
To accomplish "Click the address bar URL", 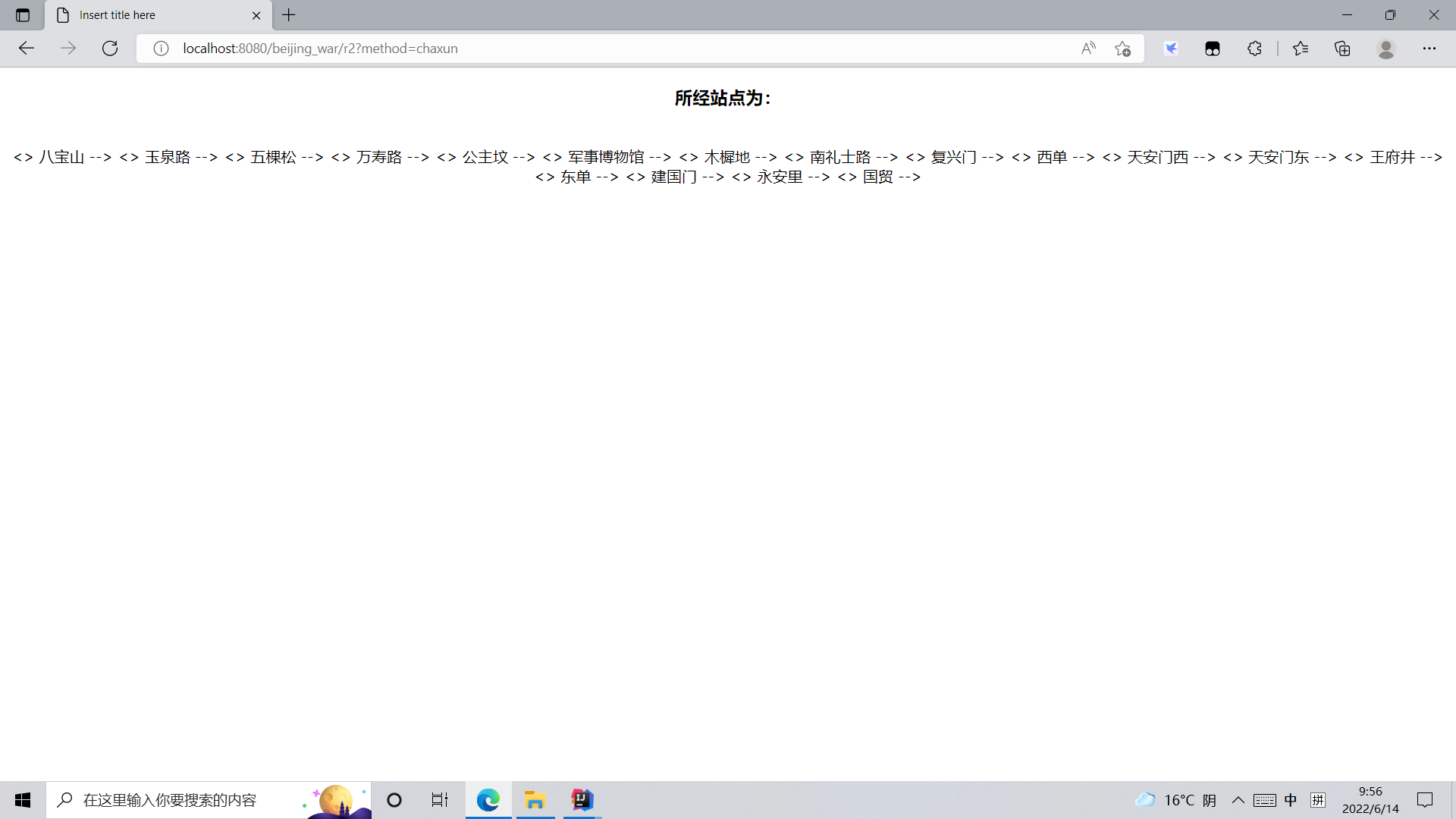I will pyautogui.click(x=320, y=49).
